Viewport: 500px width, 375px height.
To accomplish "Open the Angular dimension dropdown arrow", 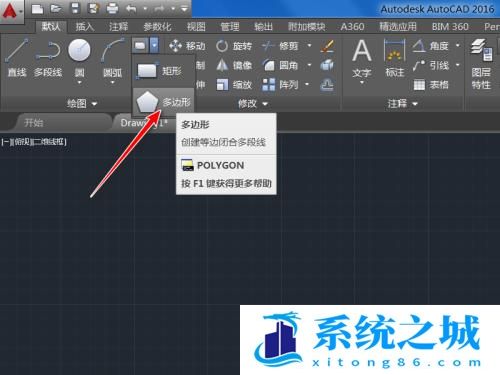I will (458, 45).
